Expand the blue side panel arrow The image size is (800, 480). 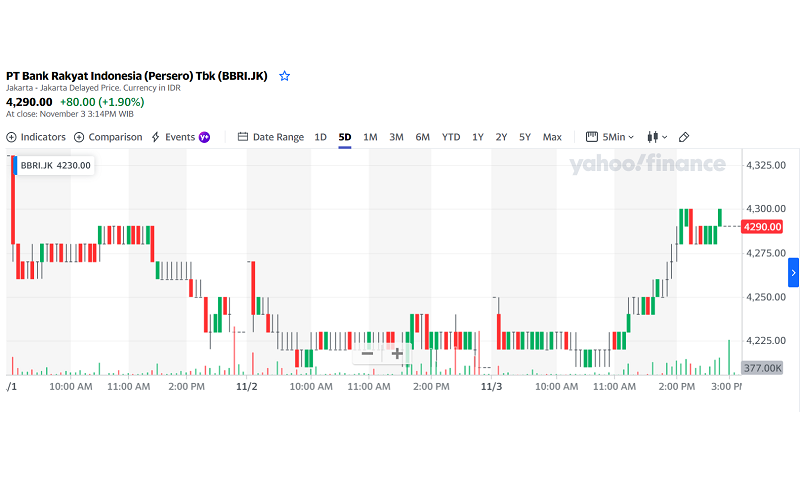793,273
